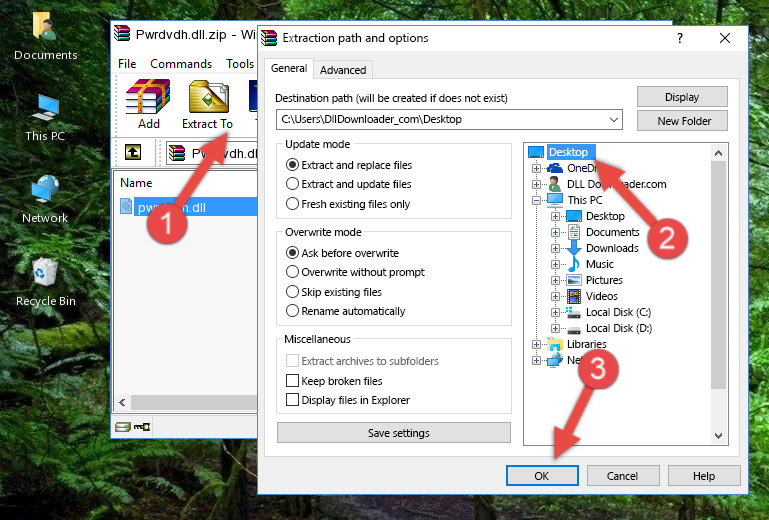This screenshot has height=520, width=769.
Task: Click the Help button
Action: 704,475
